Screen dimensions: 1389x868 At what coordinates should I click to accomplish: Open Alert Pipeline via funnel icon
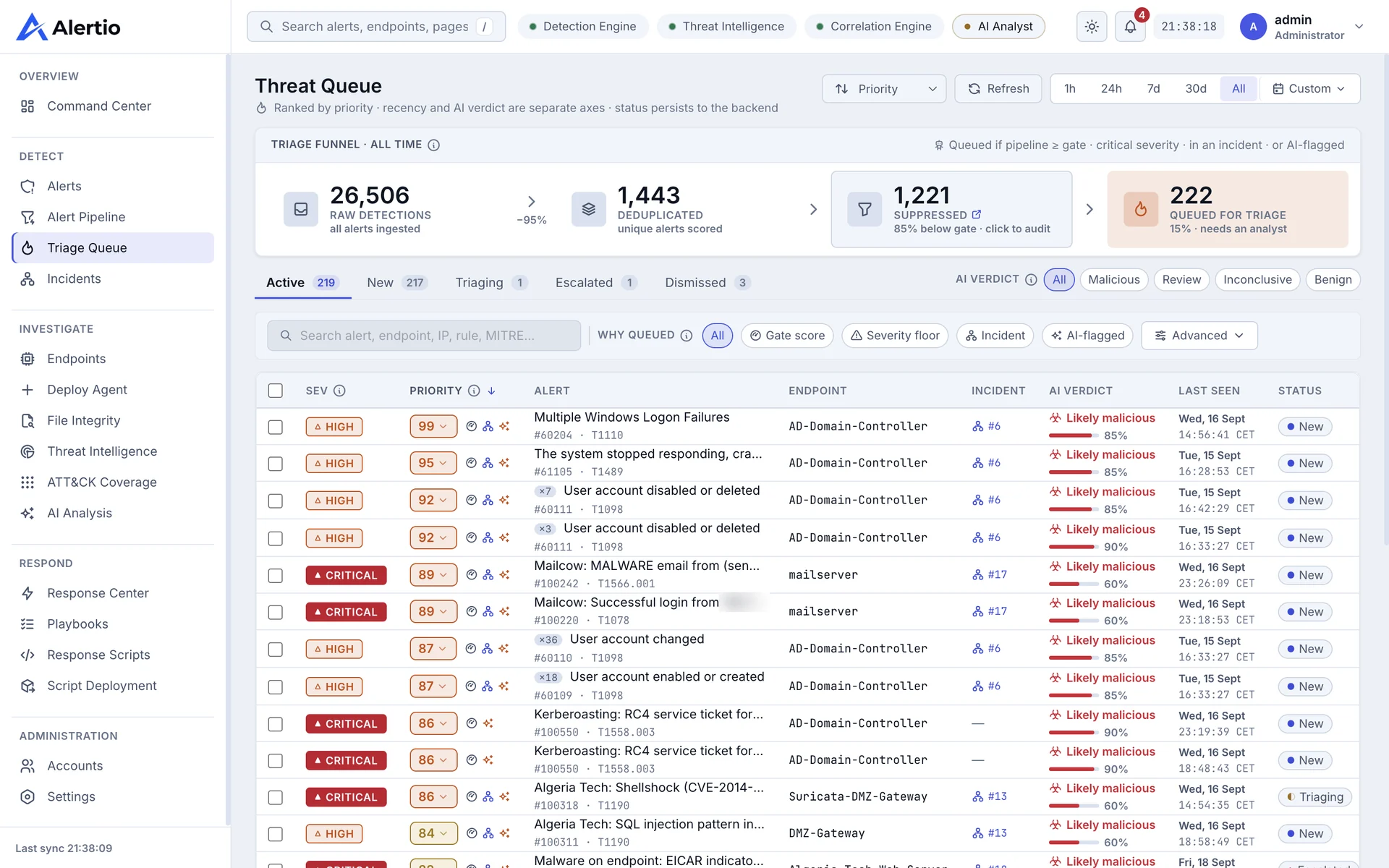tap(27, 217)
